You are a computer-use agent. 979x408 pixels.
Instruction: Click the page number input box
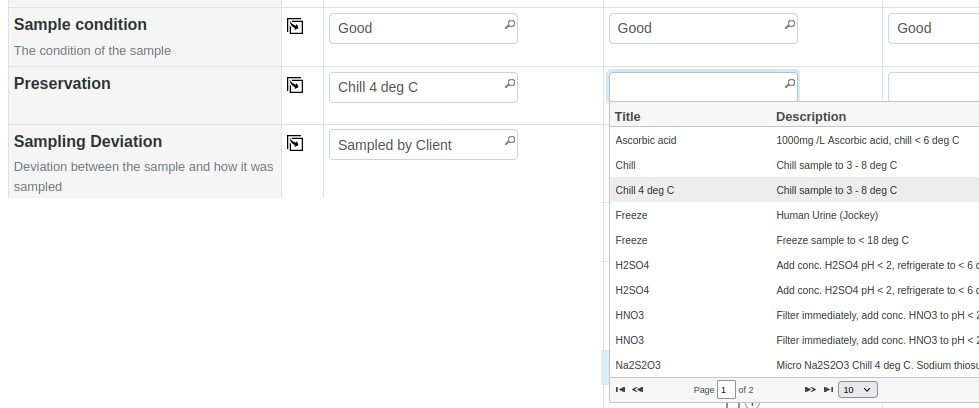[x=726, y=389]
